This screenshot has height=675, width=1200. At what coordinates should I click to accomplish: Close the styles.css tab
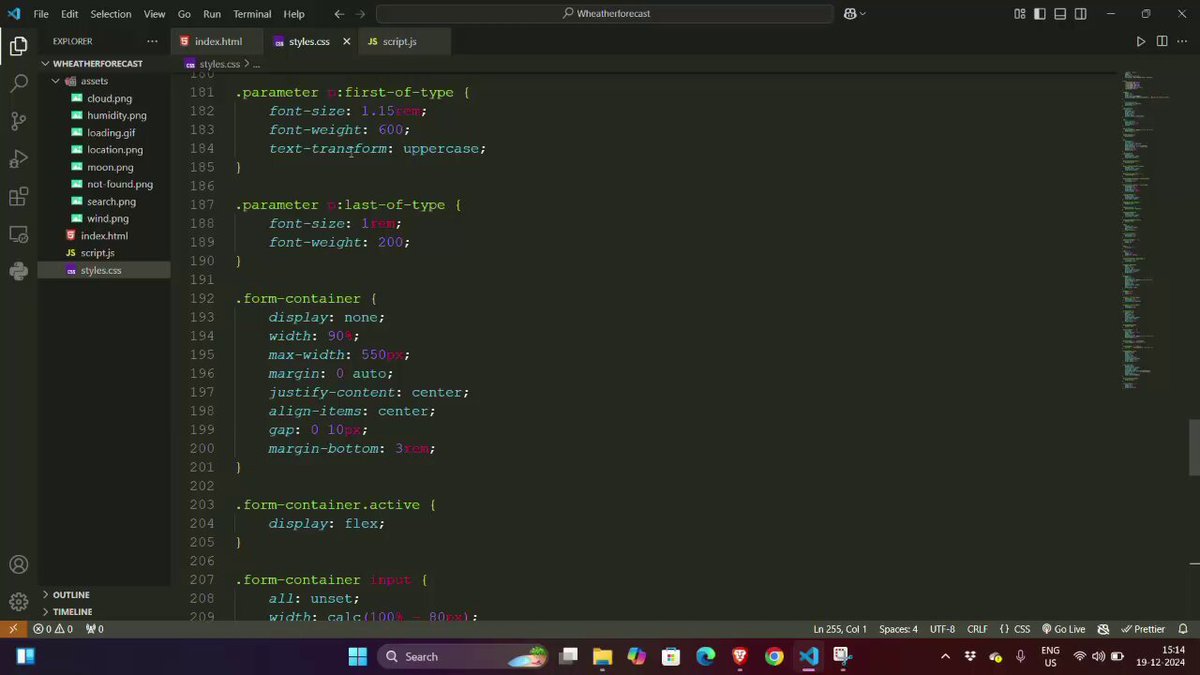pyautogui.click(x=346, y=42)
